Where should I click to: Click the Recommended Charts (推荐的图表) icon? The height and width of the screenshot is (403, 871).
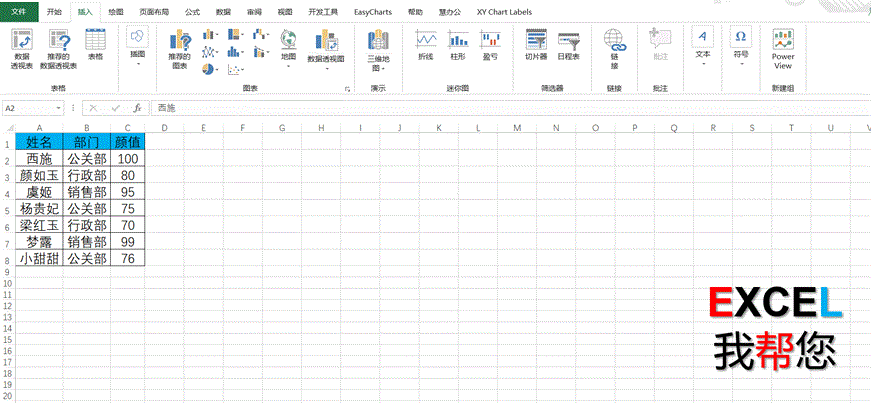point(179,48)
